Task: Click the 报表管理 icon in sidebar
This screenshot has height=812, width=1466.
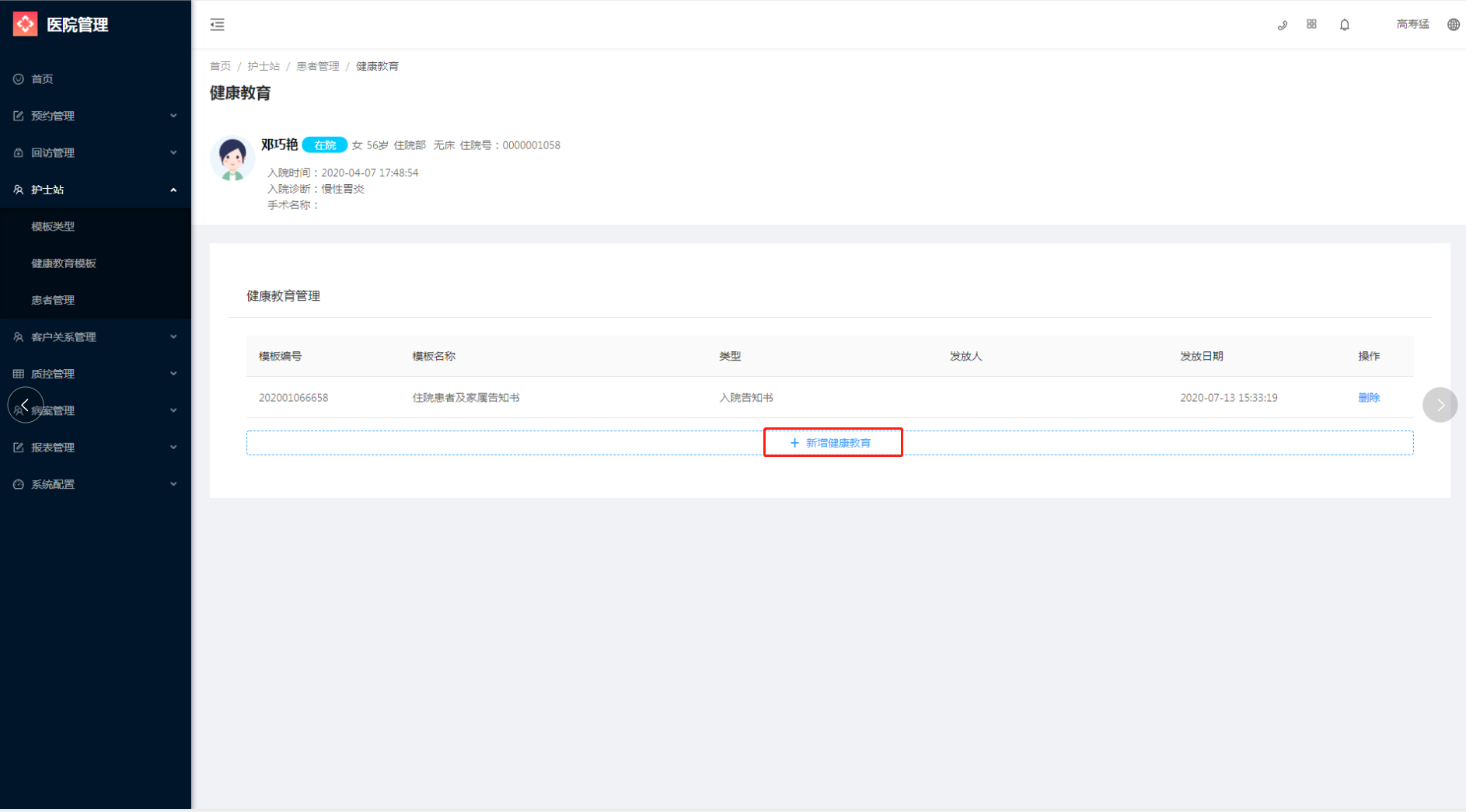Action: click(19, 448)
